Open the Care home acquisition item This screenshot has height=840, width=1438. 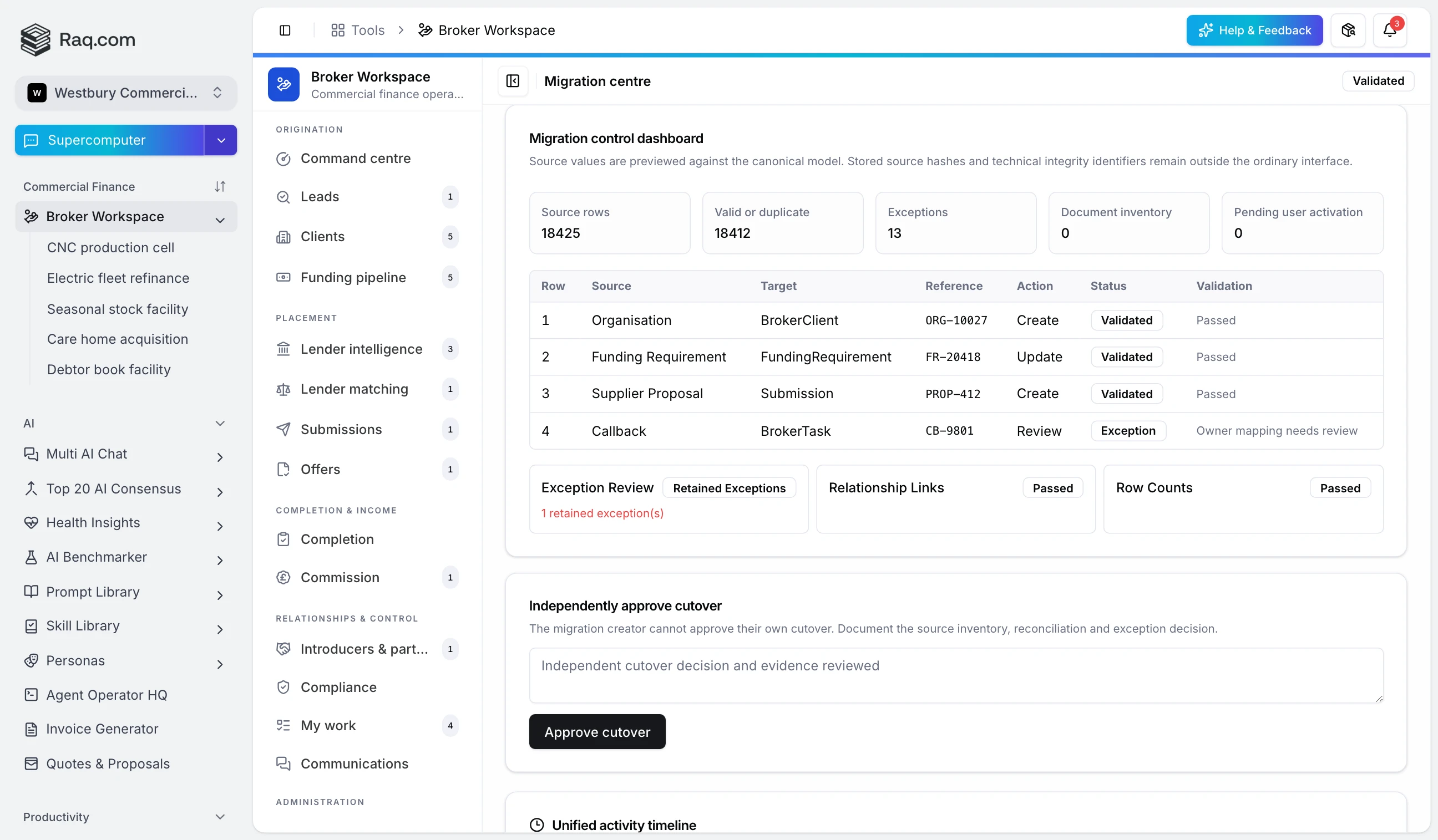coord(118,339)
